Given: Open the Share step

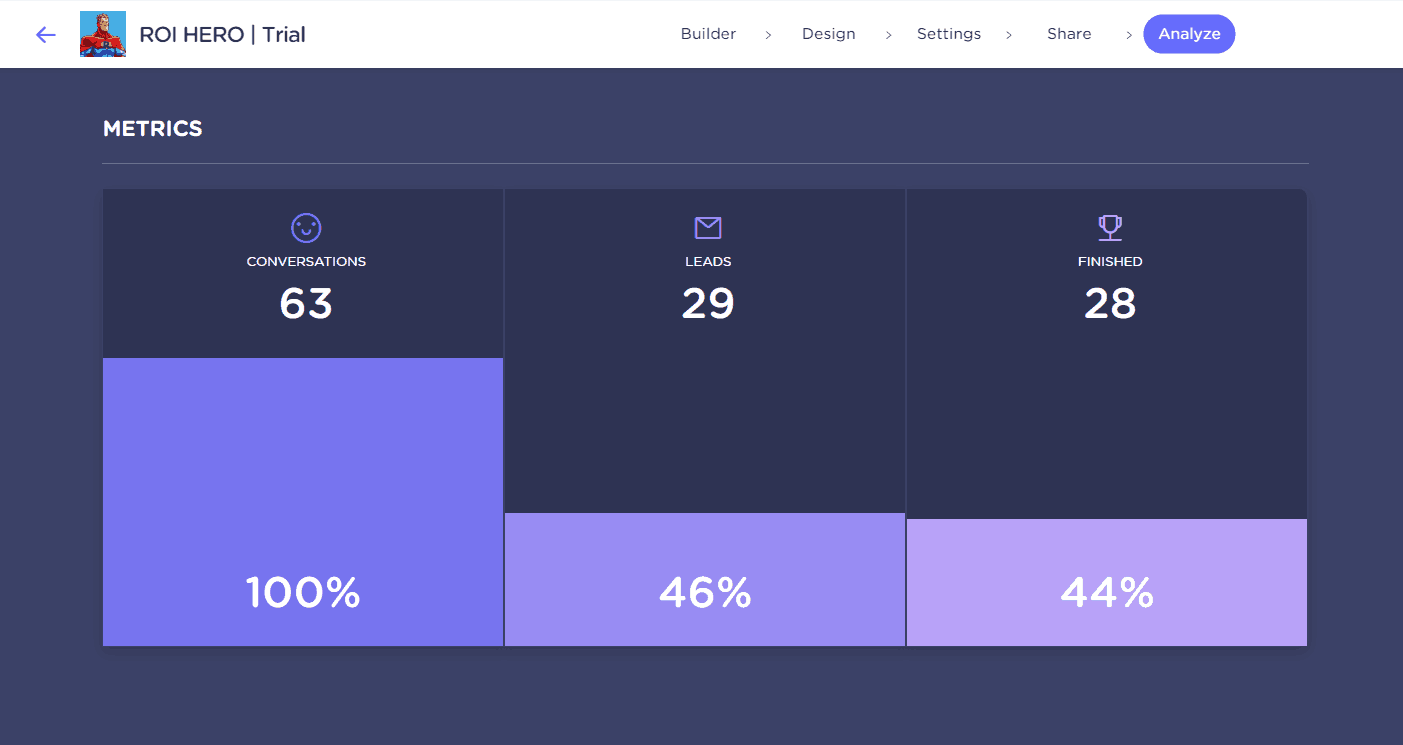Looking at the screenshot, I should pyautogui.click(x=1069, y=34).
